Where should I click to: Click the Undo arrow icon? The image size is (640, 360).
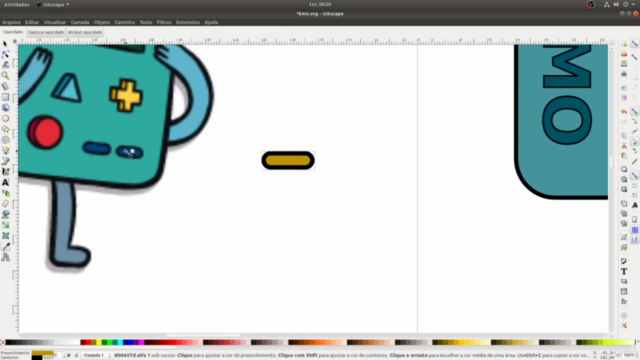point(624,111)
